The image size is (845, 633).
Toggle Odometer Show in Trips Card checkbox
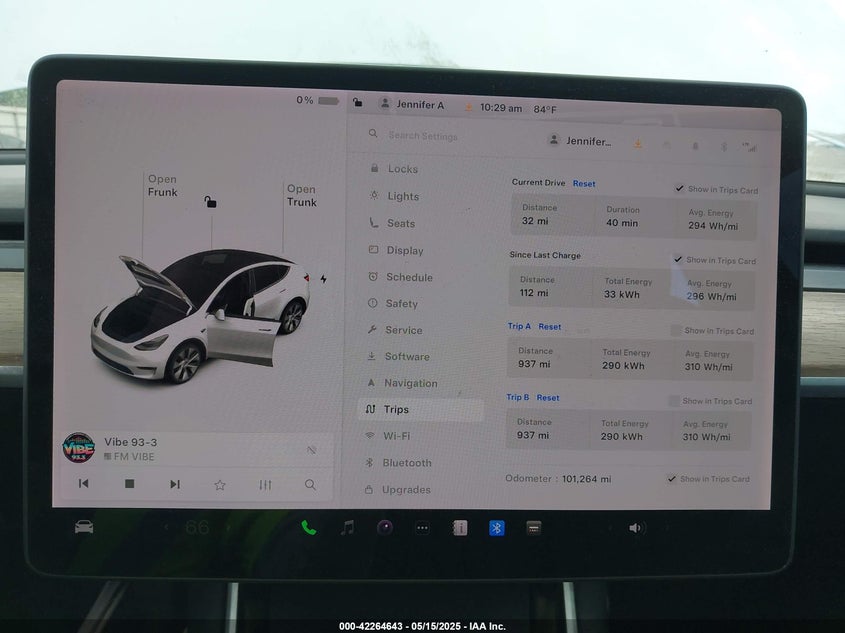coord(672,479)
